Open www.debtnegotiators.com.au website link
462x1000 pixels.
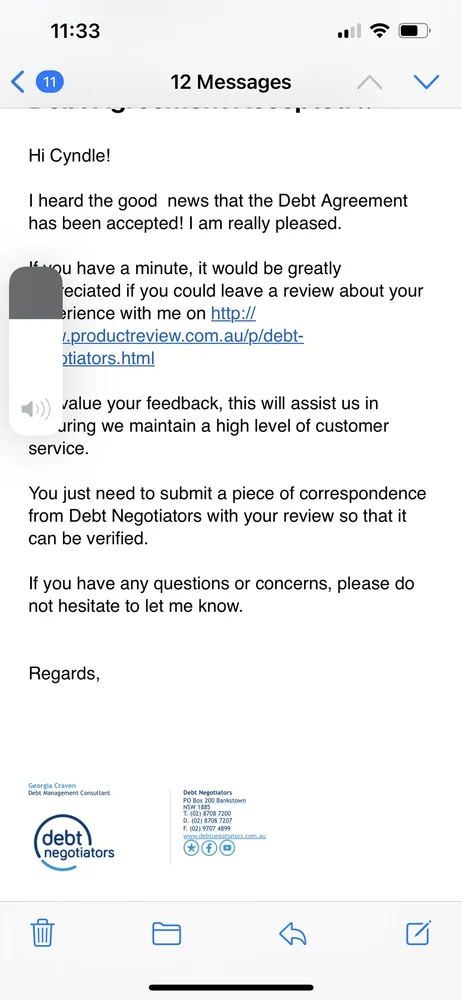click(224, 835)
